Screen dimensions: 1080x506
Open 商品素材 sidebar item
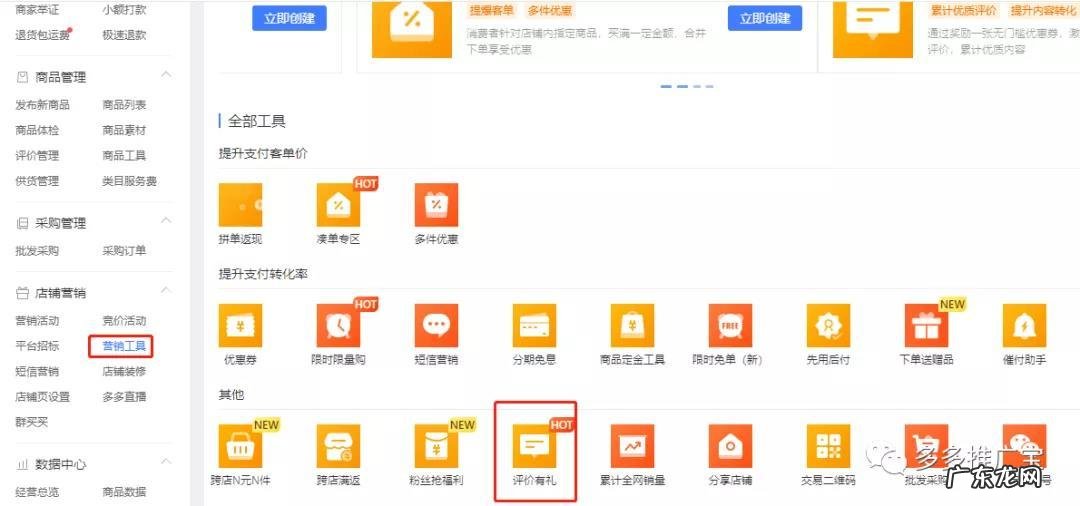[124, 130]
